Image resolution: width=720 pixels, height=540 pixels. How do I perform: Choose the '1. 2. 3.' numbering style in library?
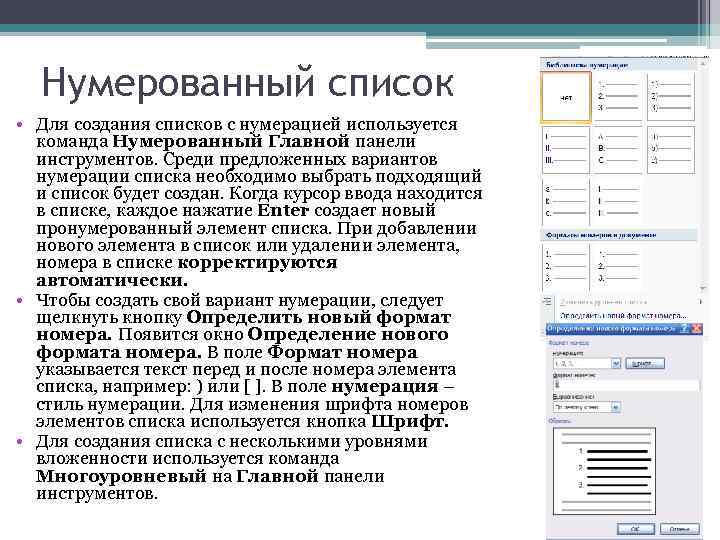(x=618, y=97)
